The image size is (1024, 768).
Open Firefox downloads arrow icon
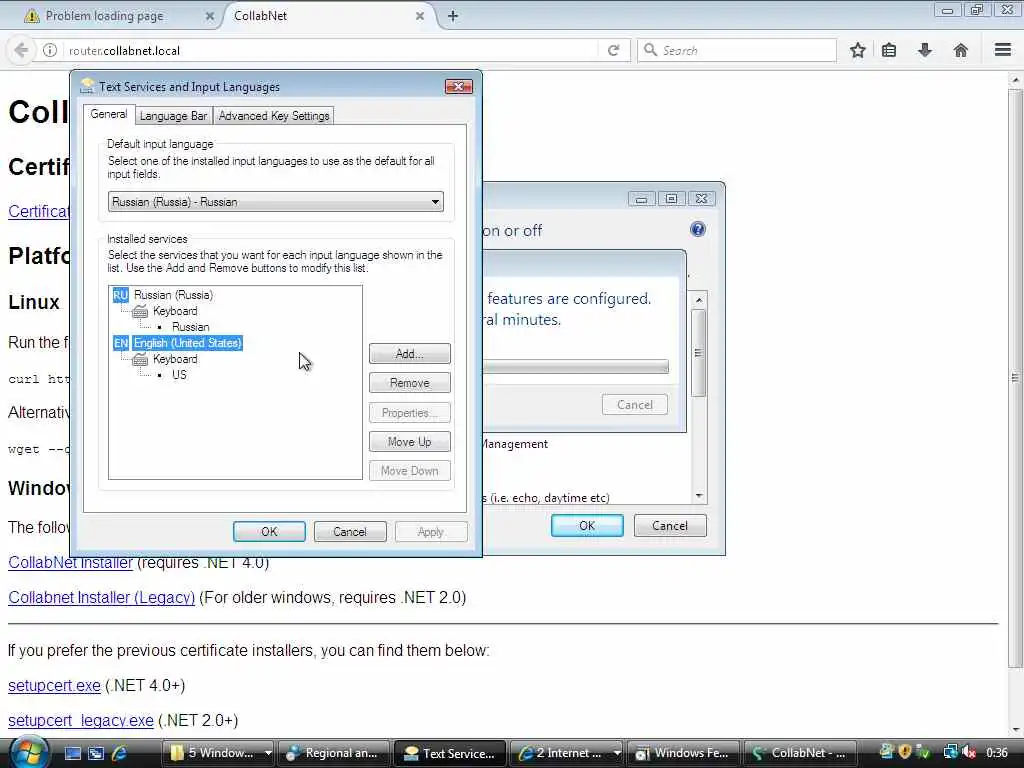pos(925,50)
